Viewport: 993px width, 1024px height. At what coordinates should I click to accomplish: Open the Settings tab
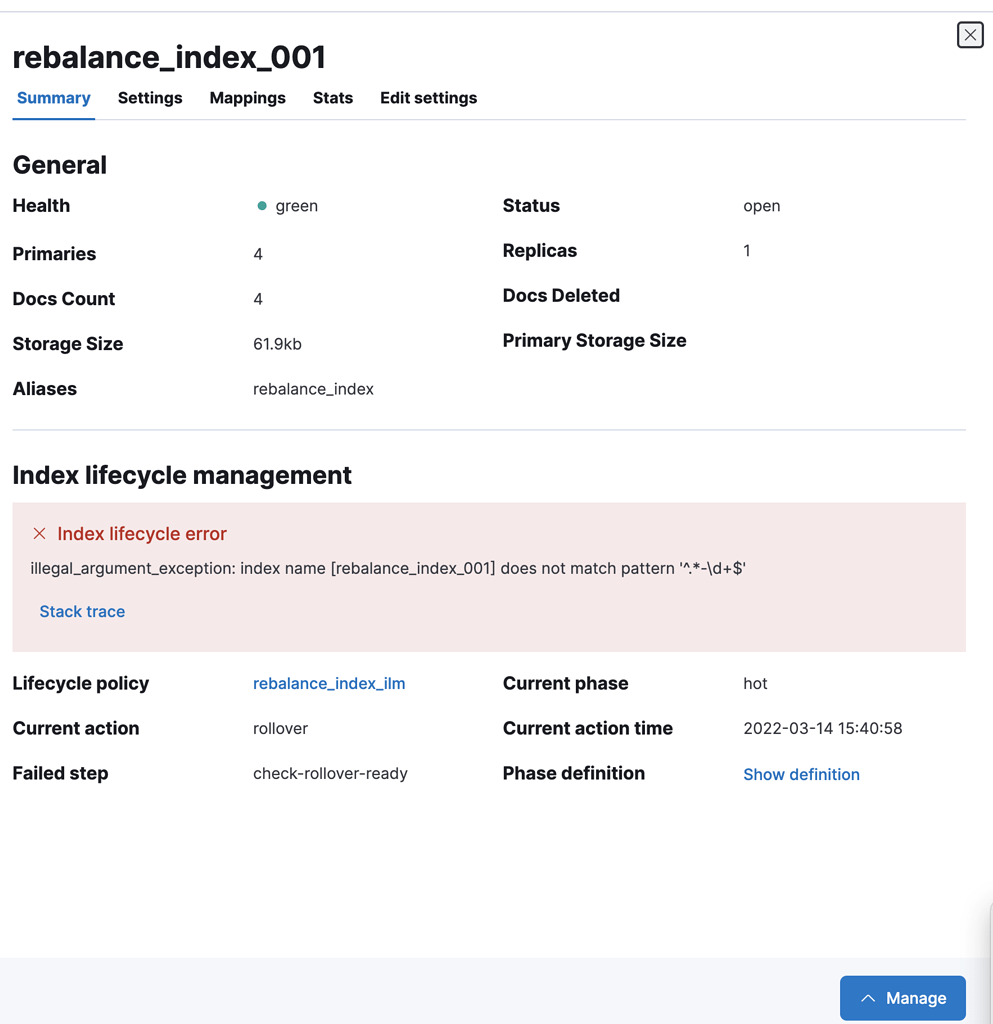click(x=150, y=98)
